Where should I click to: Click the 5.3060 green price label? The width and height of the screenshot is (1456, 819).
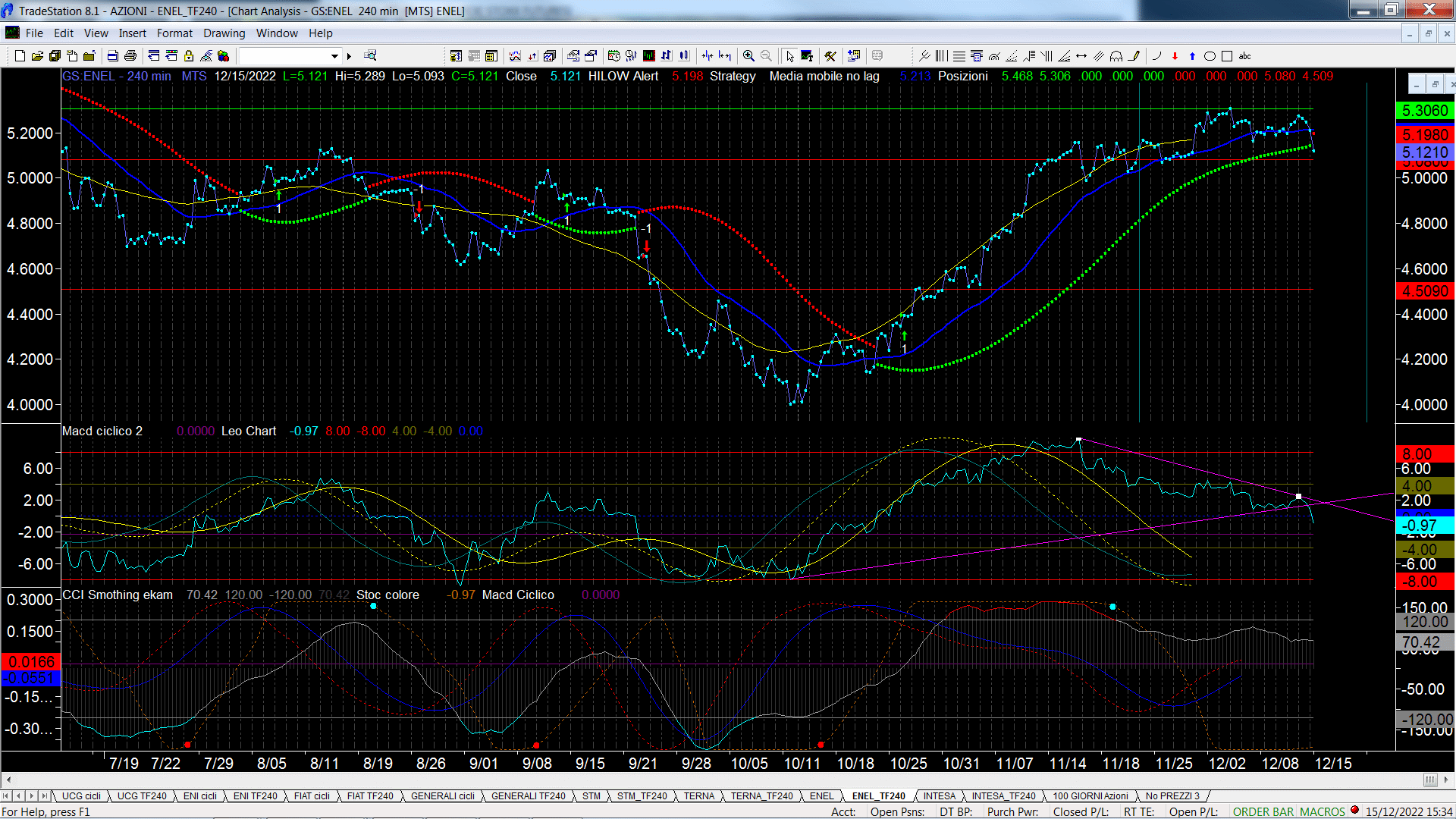(1425, 111)
